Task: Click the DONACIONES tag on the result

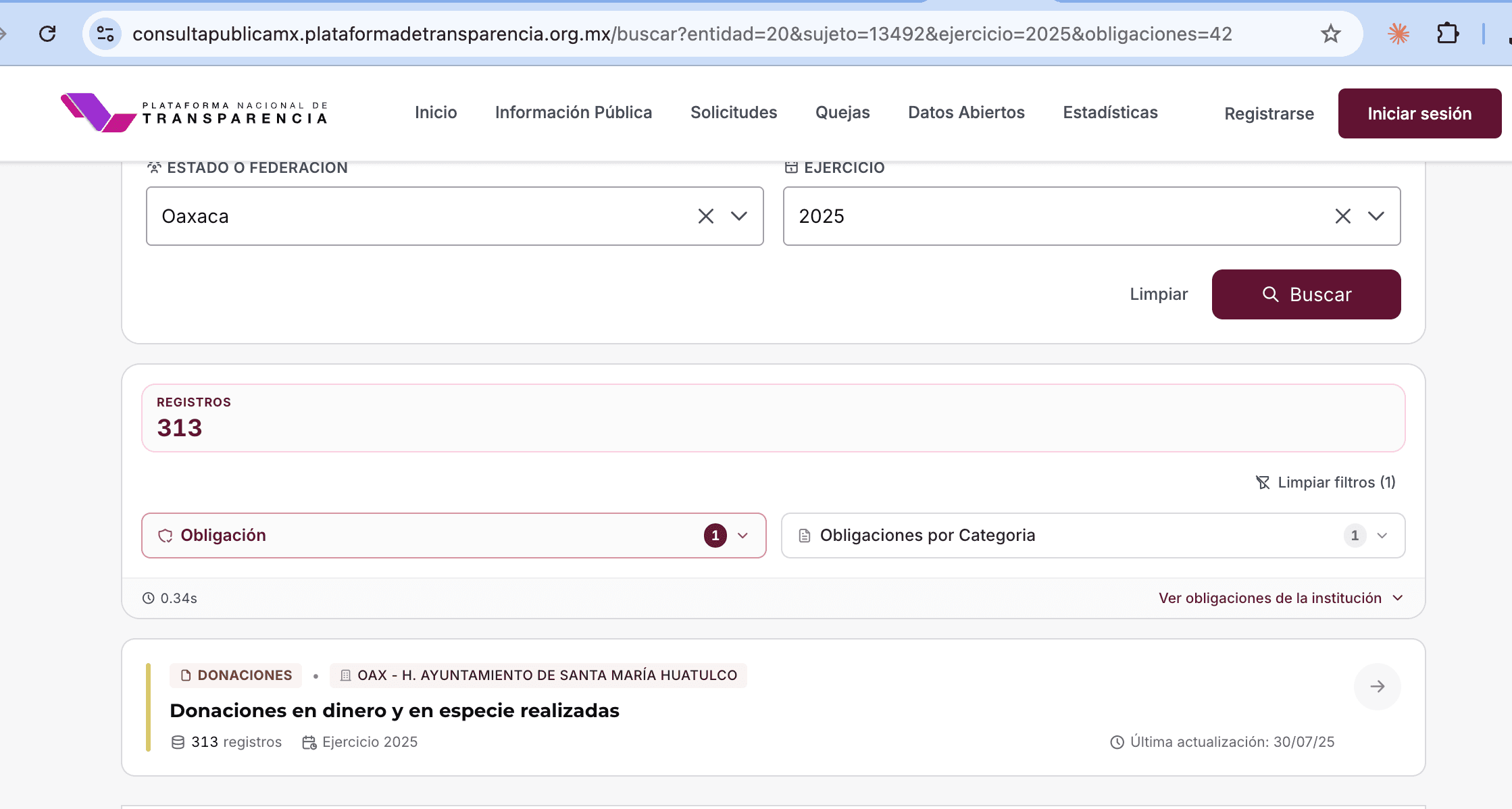Action: (236, 675)
